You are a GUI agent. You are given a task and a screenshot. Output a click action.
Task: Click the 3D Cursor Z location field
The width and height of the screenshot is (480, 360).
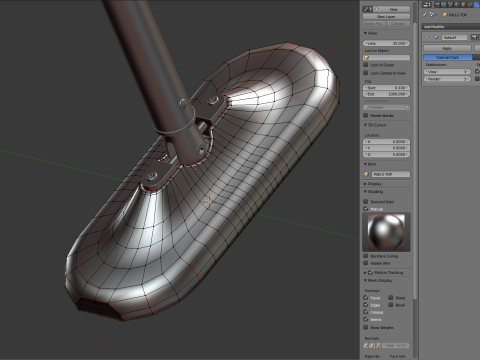386,154
